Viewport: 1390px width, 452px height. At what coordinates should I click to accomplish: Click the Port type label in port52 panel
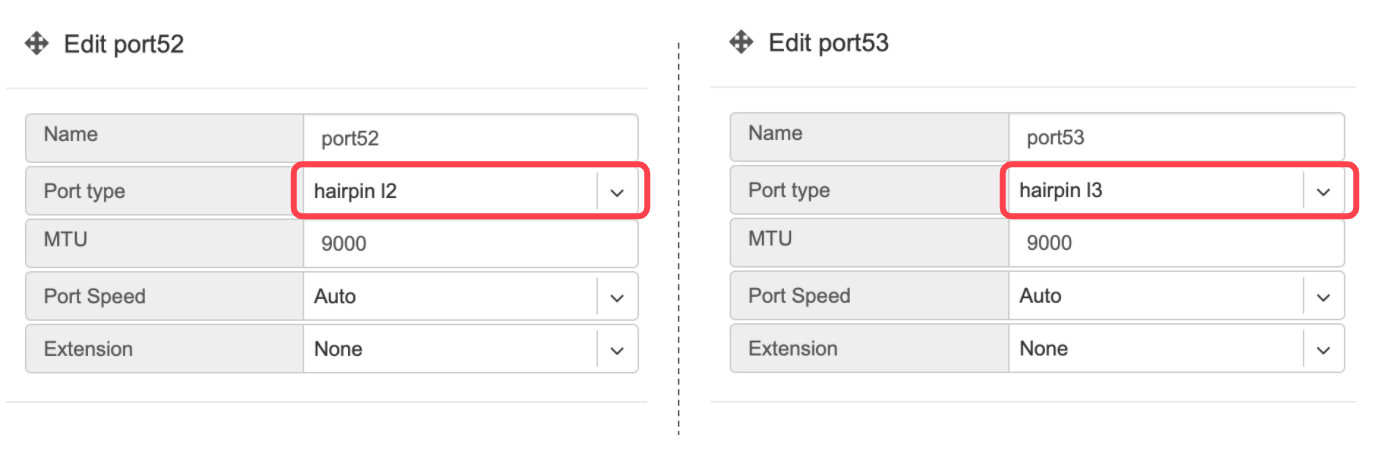coord(85,190)
